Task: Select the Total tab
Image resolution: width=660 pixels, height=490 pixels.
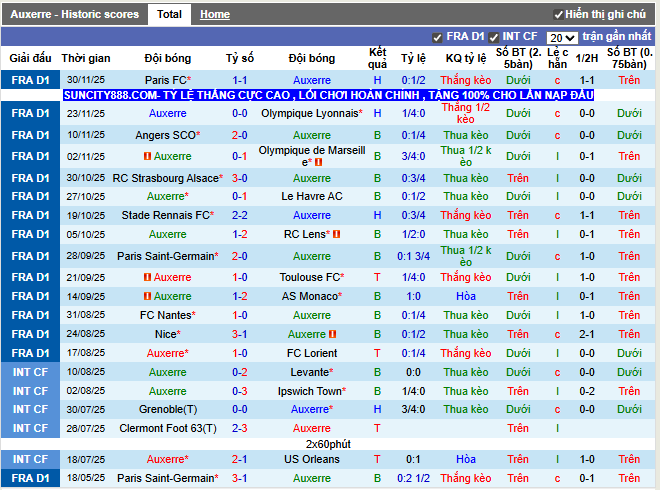Action: 169,15
